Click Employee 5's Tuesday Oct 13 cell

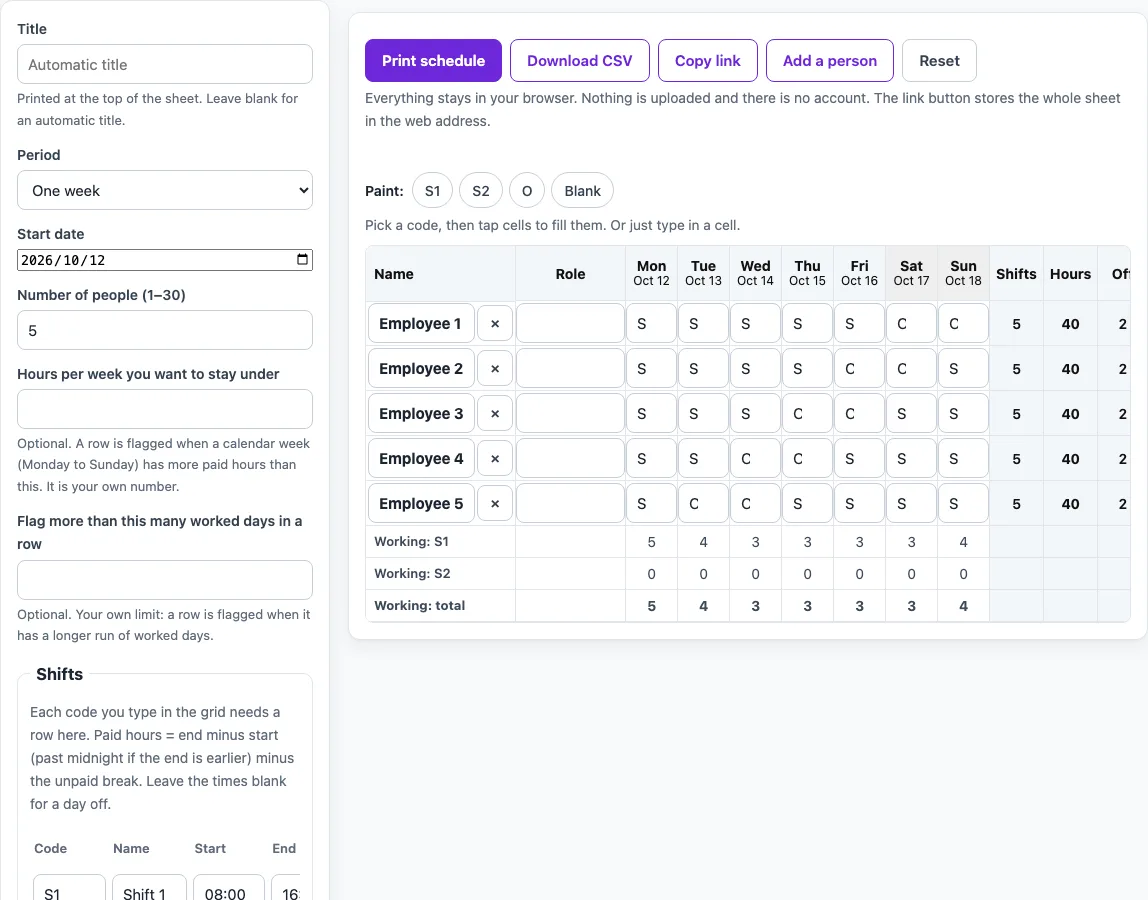point(704,504)
